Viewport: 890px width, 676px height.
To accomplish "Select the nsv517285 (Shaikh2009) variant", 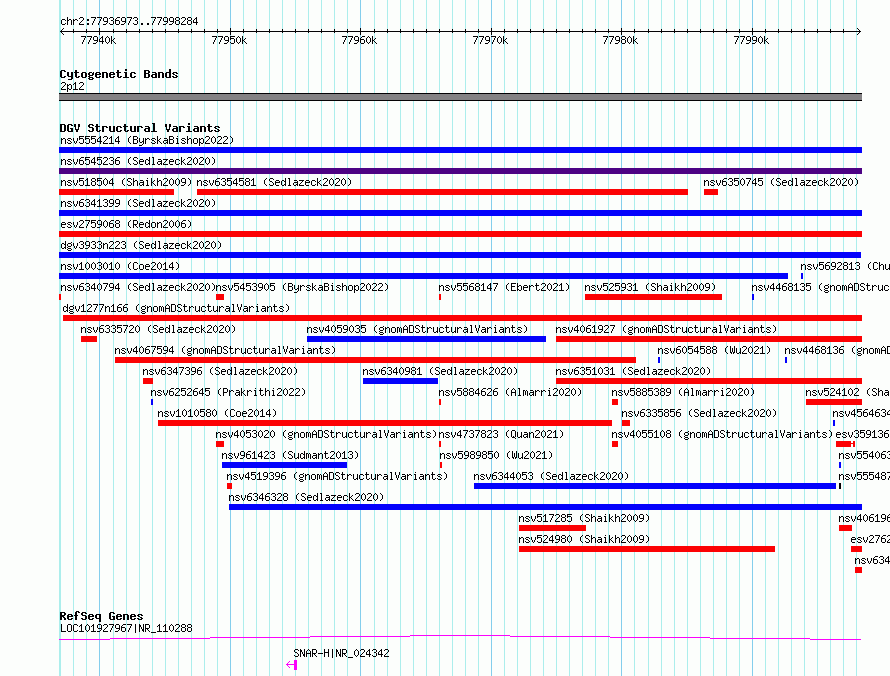I will coord(584,518).
